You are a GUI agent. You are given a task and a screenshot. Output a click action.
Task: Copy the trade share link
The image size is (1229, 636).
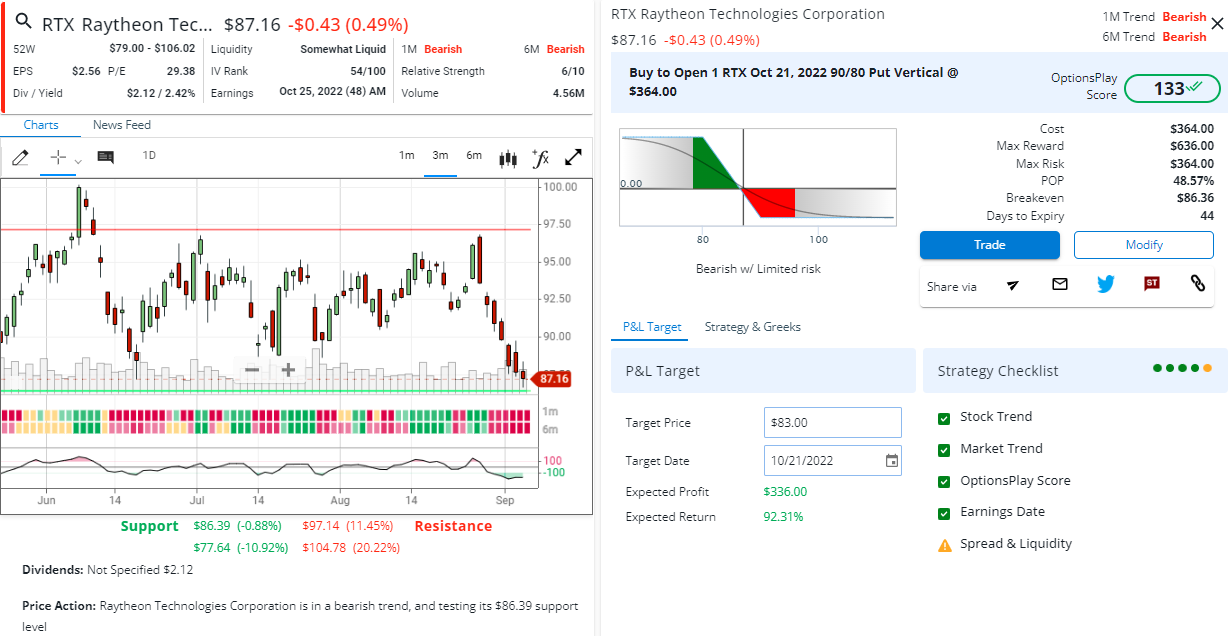click(1198, 284)
